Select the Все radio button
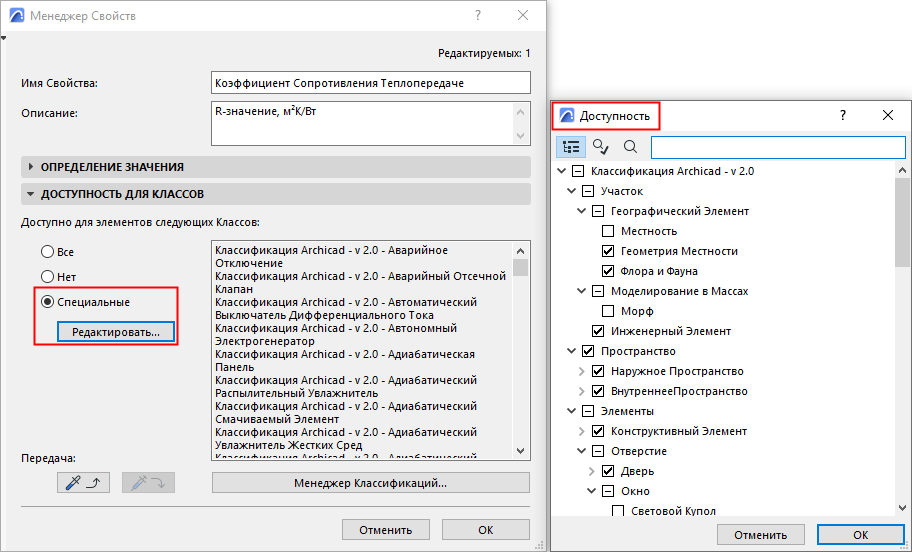 click(x=47, y=252)
